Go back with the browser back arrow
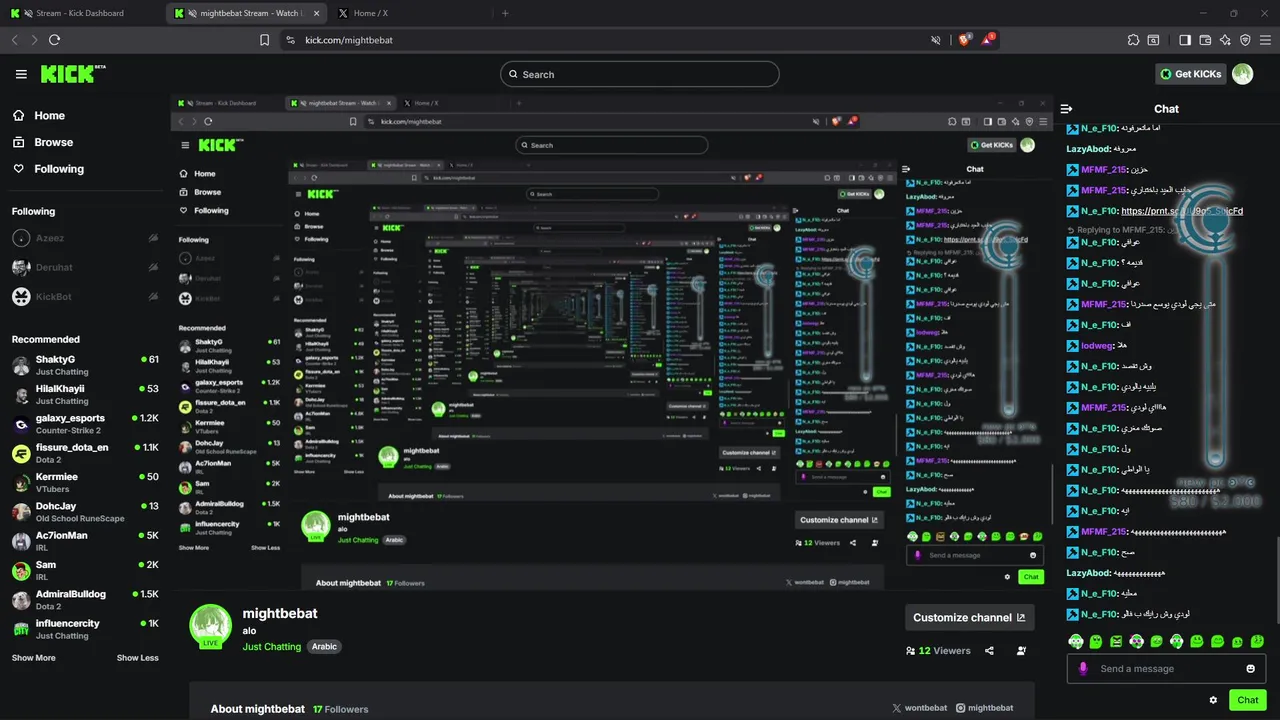Viewport: 1280px width, 720px height. click(x=14, y=40)
